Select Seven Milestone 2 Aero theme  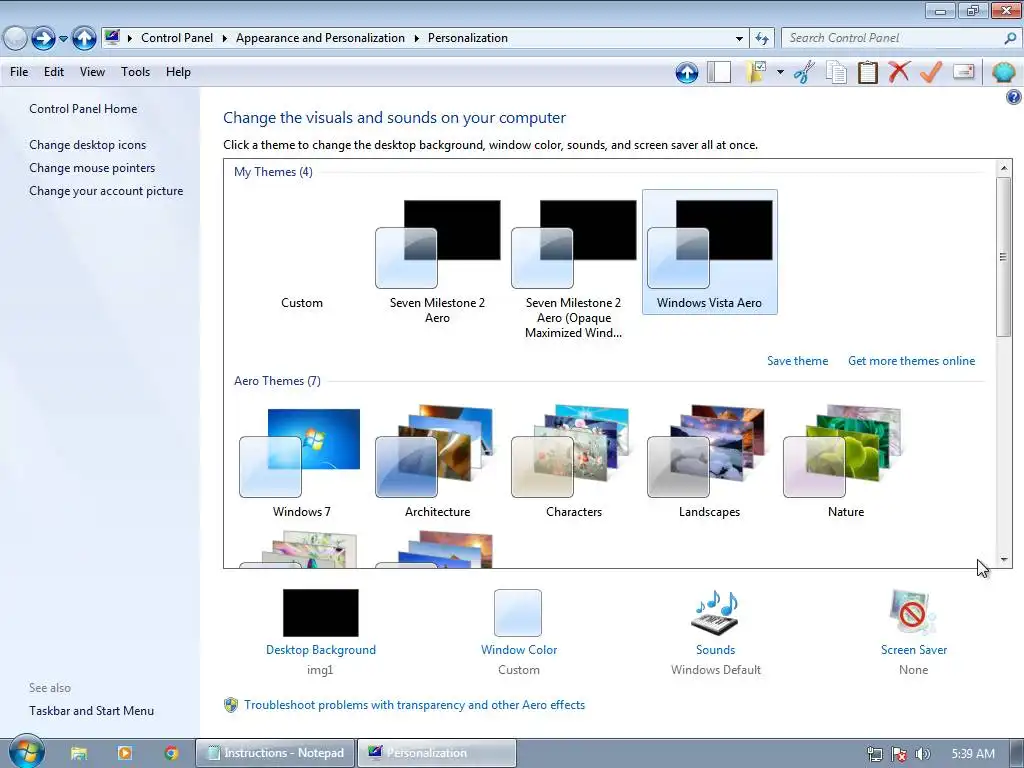coord(438,258)
